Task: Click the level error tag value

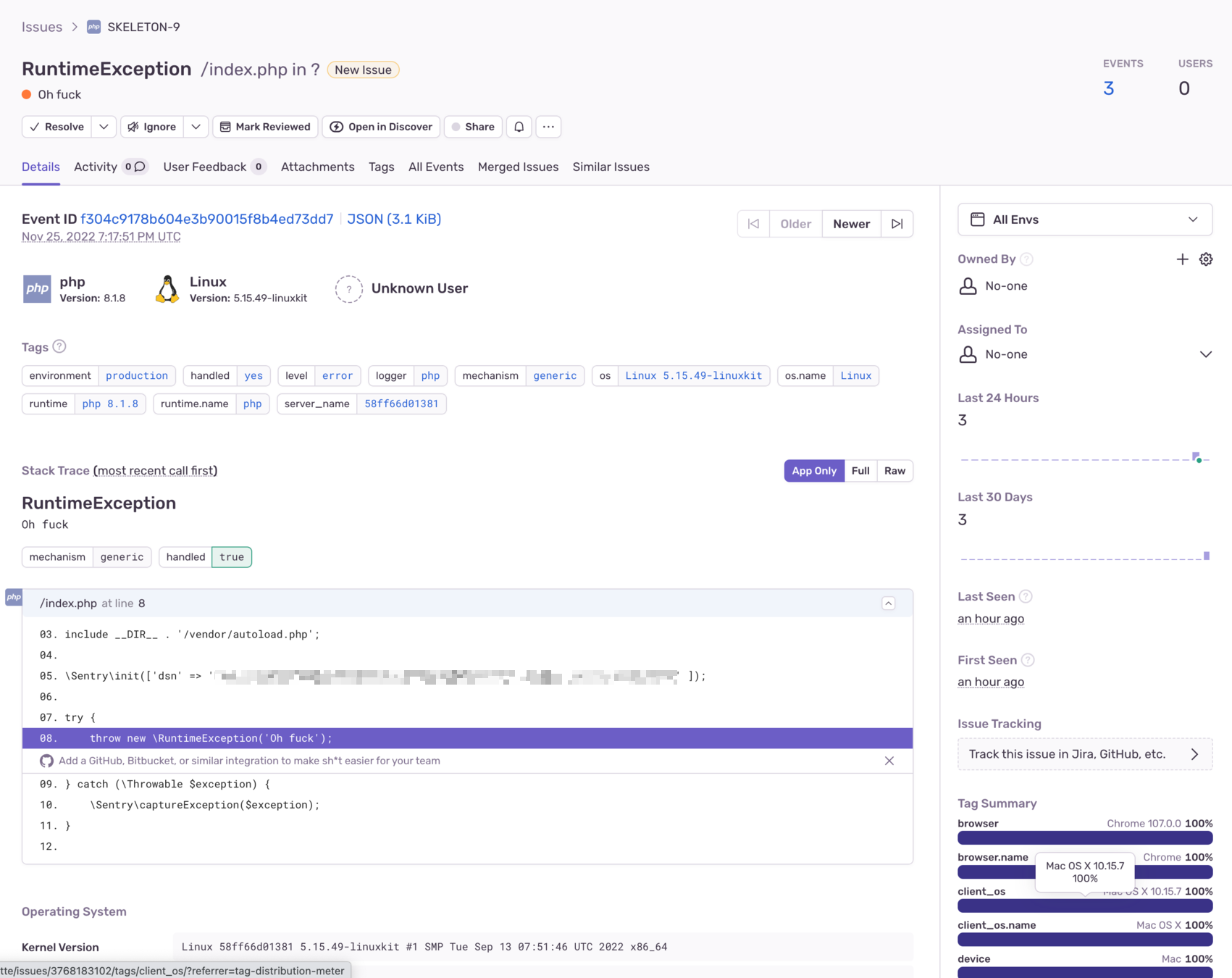Action: (x=338, y=375)
